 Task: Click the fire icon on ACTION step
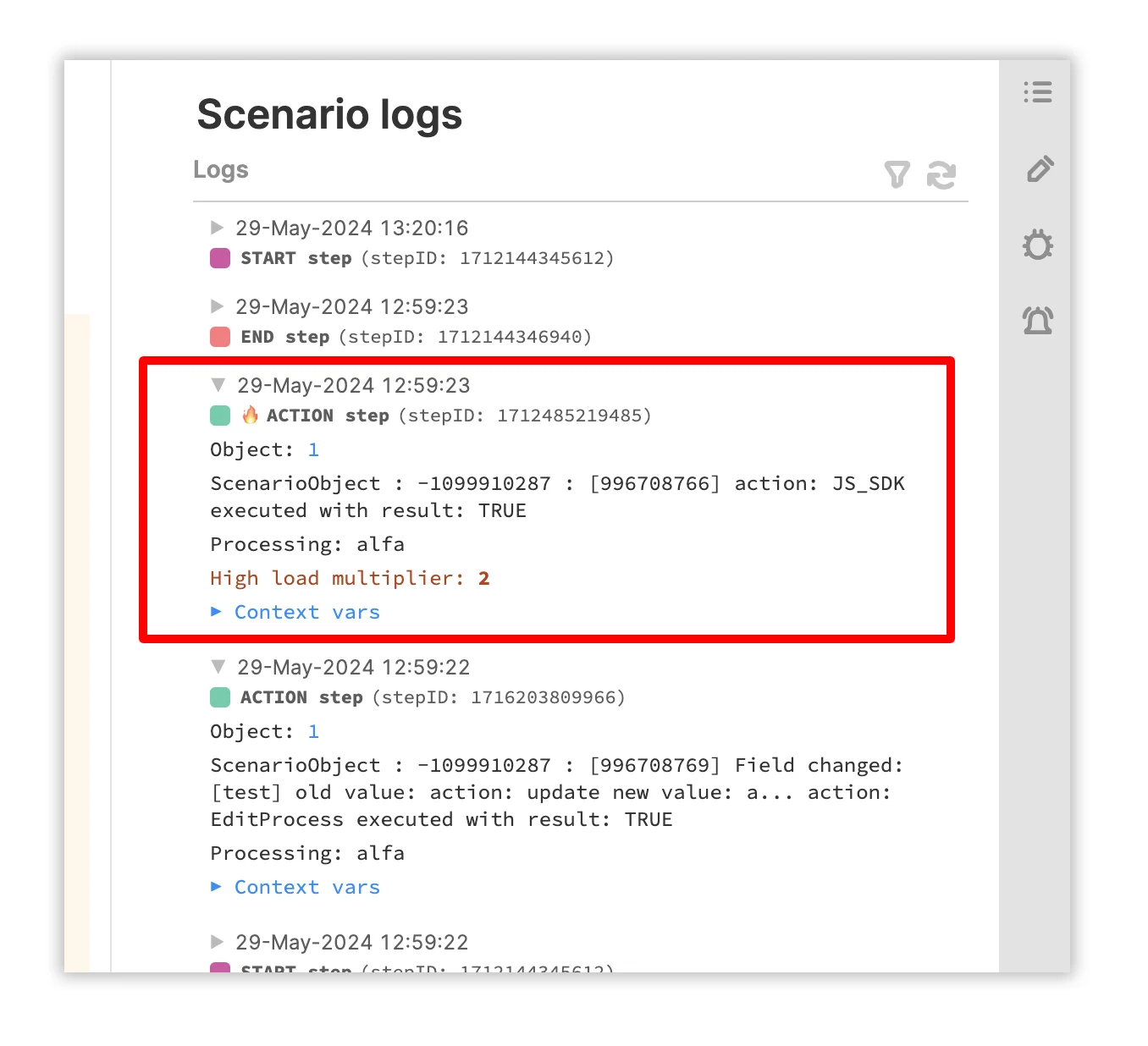250,415
